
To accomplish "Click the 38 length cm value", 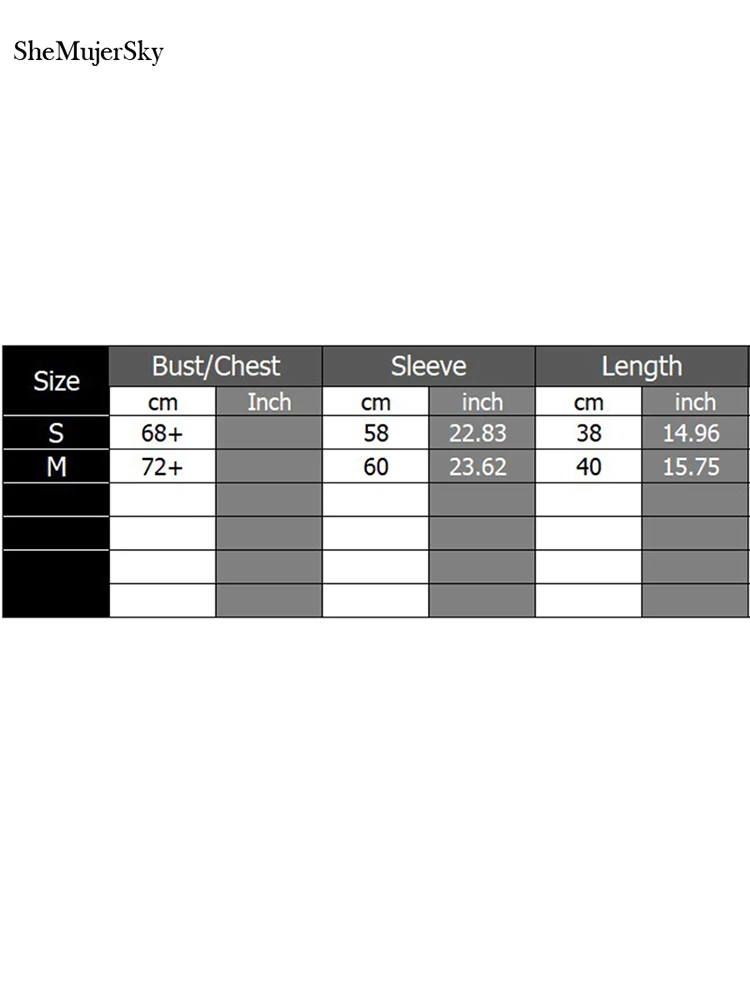I will click(588, 433).
